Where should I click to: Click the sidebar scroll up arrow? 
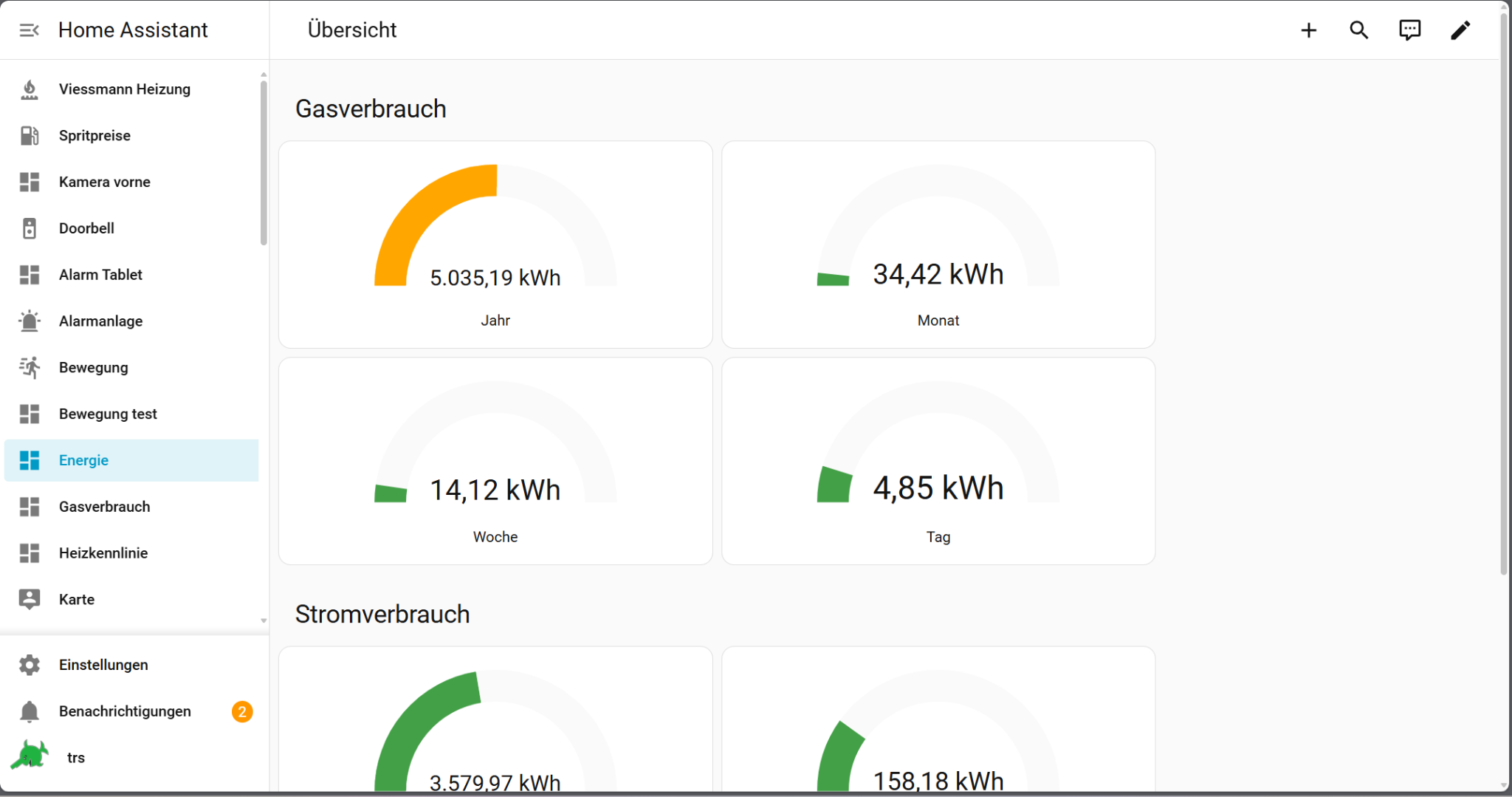click(264, 75)
